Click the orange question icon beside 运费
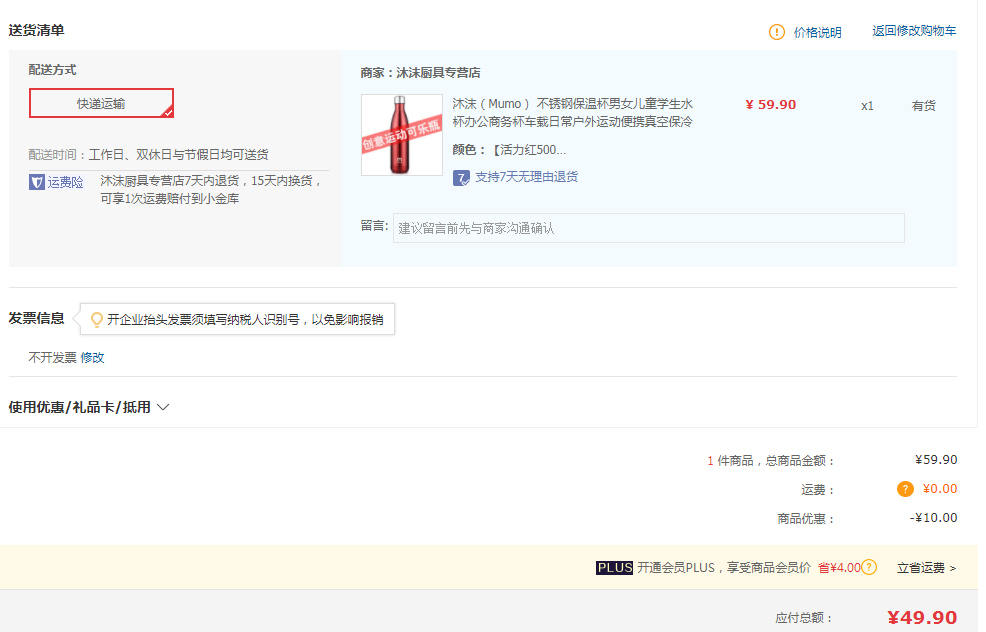The height and width of the screenshot is (632, 986). pyautogui.click(x=905, y=489)
